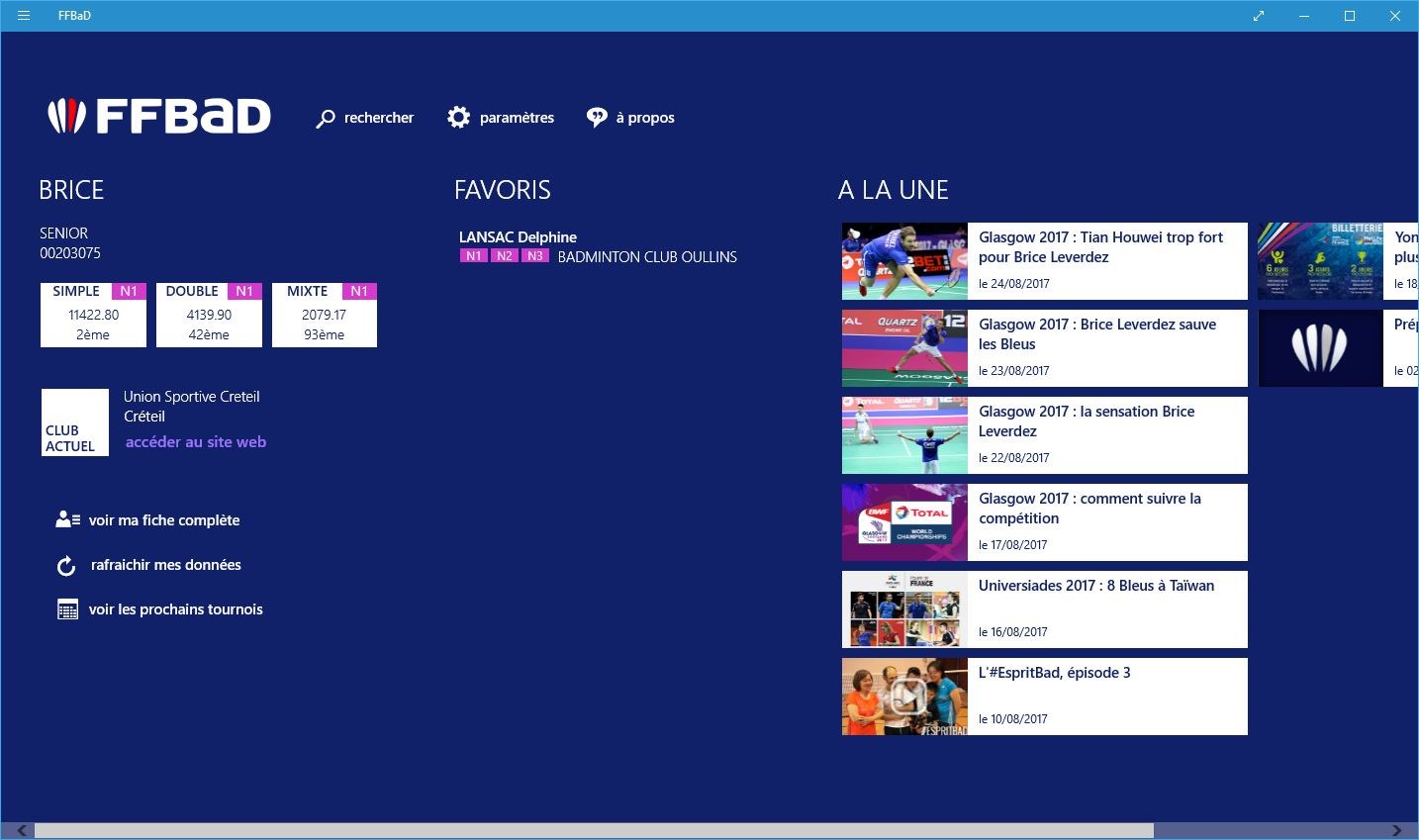Click the Universiades 2017 photo collage thumbnail
1419x840 pixels.
point(904,609)
